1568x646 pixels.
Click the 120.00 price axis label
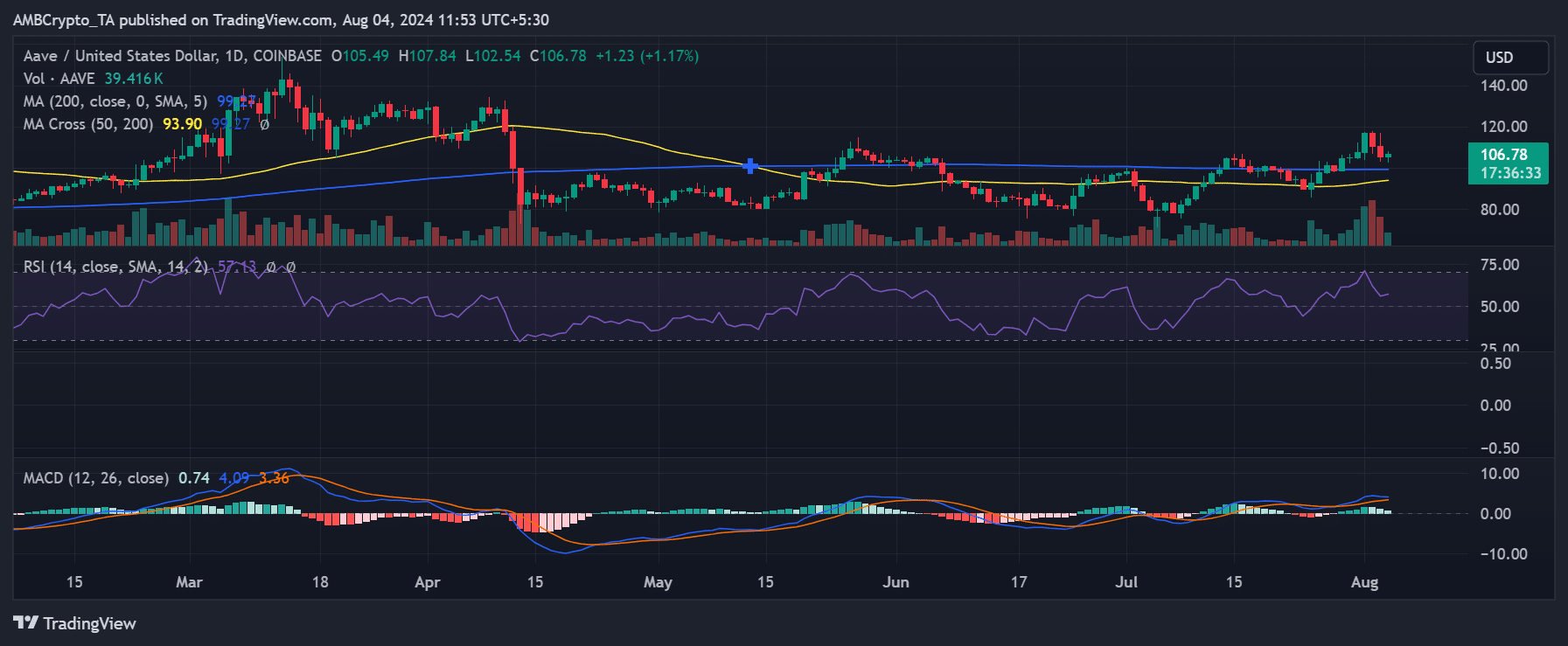coord(1503,127)
